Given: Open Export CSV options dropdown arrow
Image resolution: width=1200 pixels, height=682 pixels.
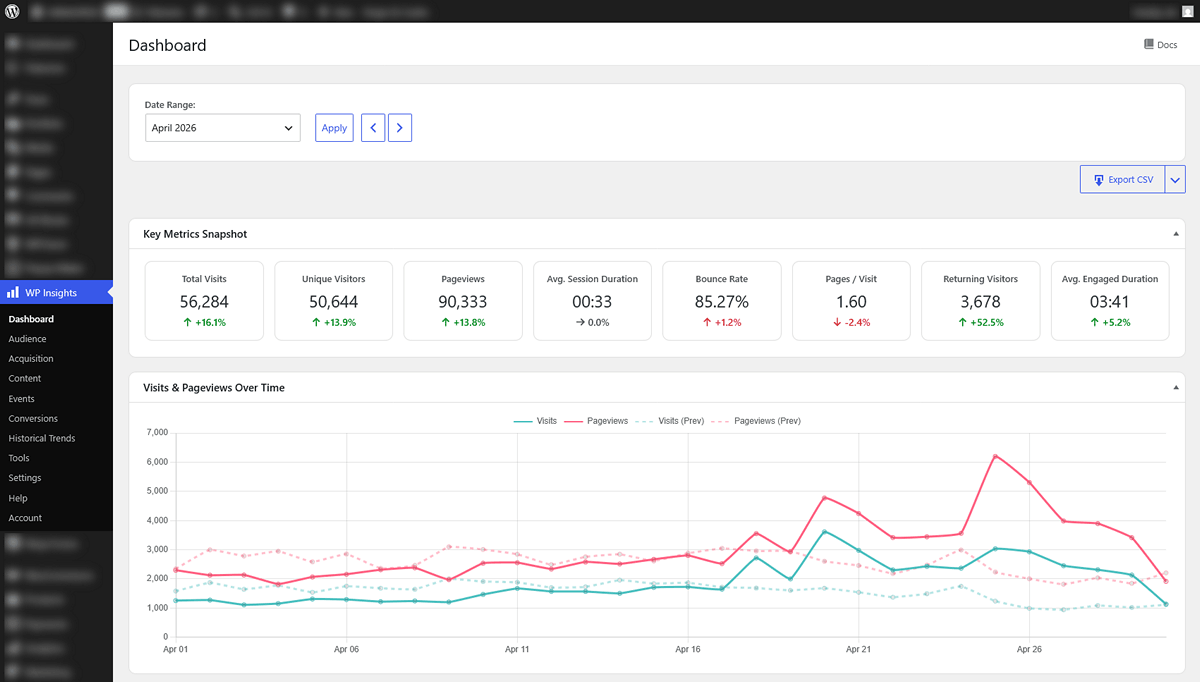Looking at the screenshot, I should pos(1175,180).
